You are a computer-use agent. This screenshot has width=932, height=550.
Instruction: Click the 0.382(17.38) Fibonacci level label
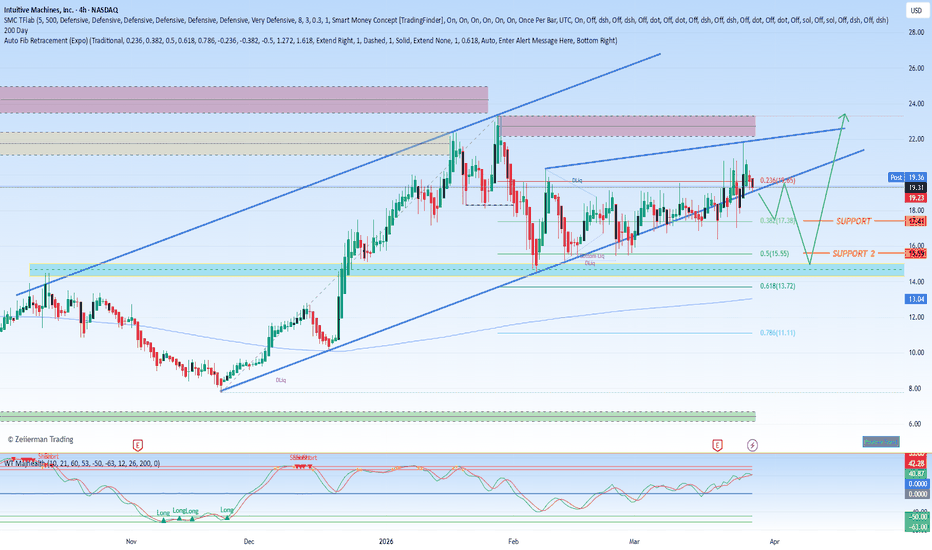(777, 221)
